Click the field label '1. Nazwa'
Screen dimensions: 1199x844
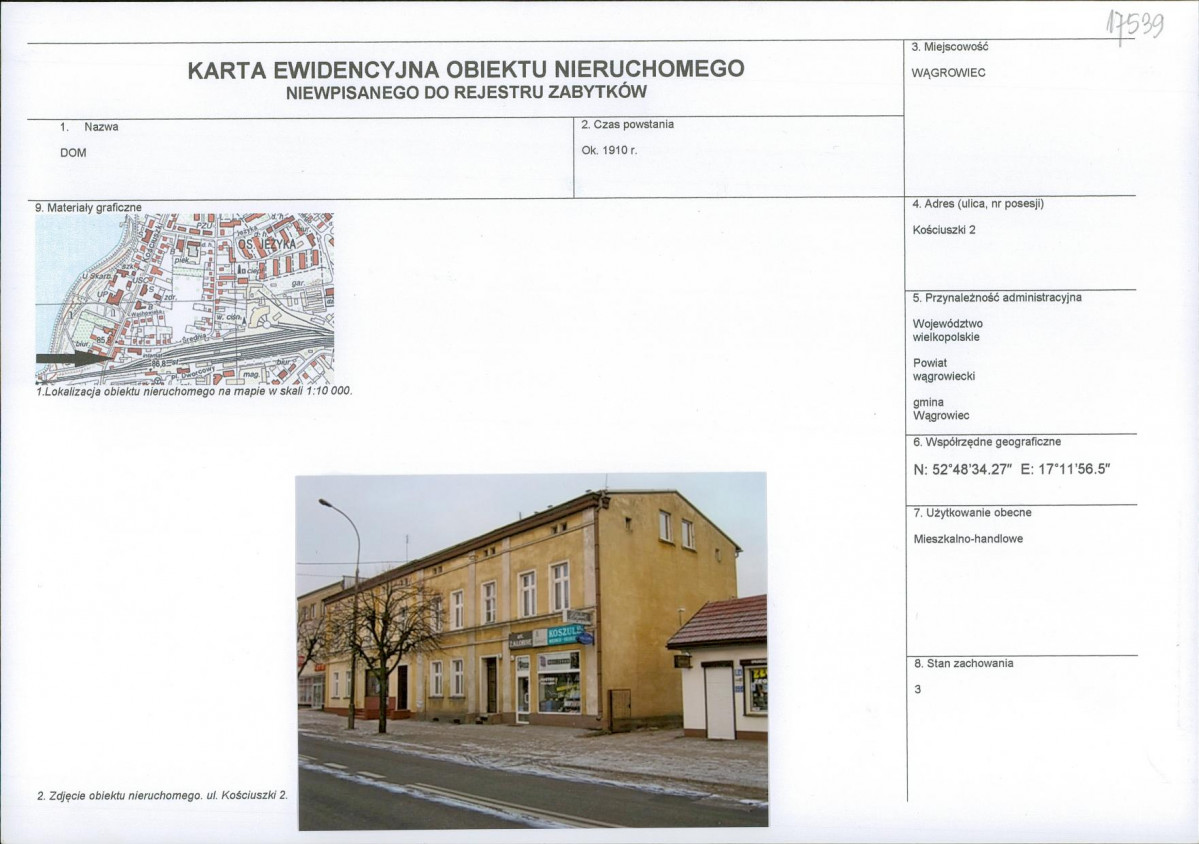click(89, 127)
